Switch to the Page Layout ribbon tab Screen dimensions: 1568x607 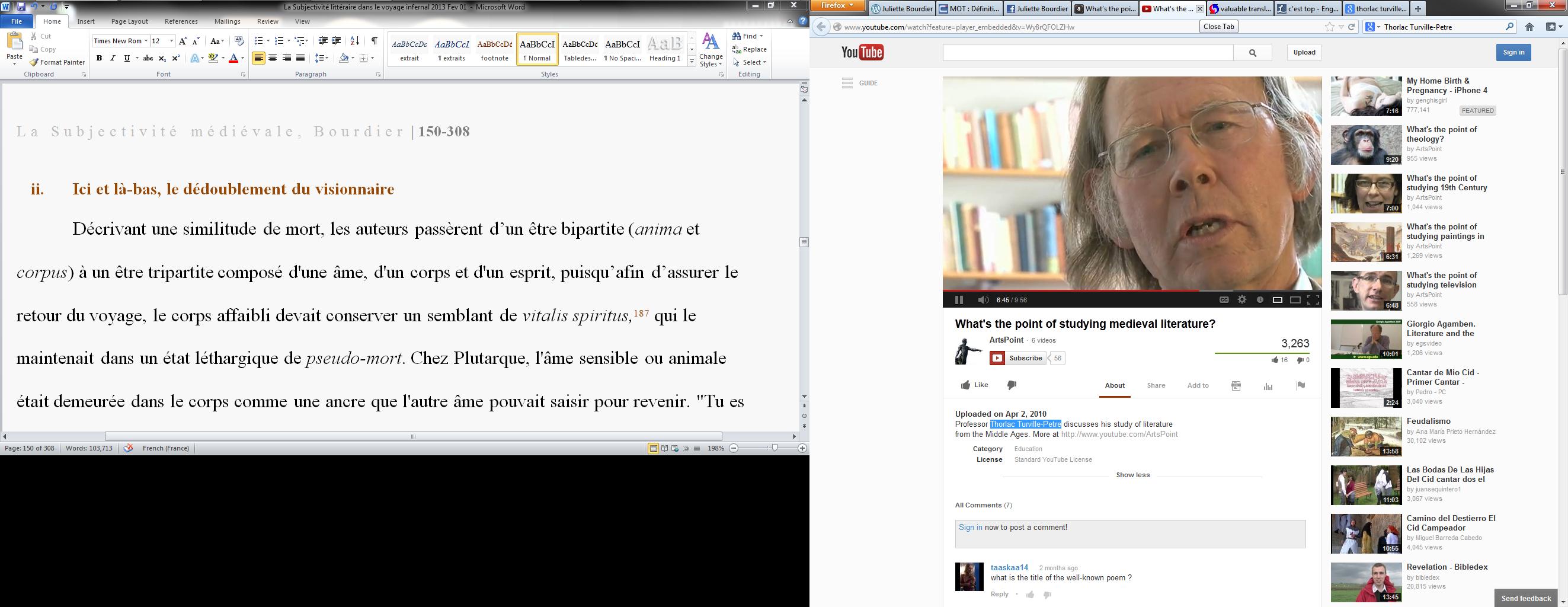point(129,21)
